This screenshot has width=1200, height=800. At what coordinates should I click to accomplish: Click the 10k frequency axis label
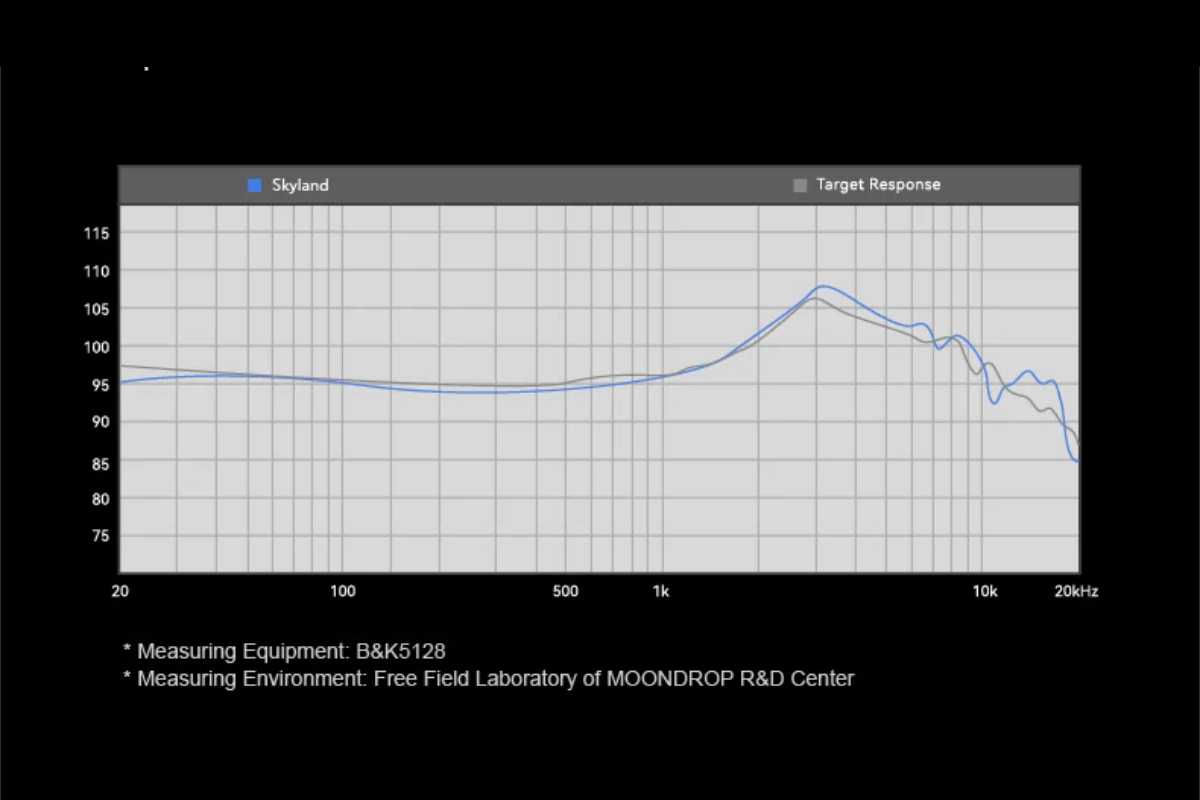(985, 591)
